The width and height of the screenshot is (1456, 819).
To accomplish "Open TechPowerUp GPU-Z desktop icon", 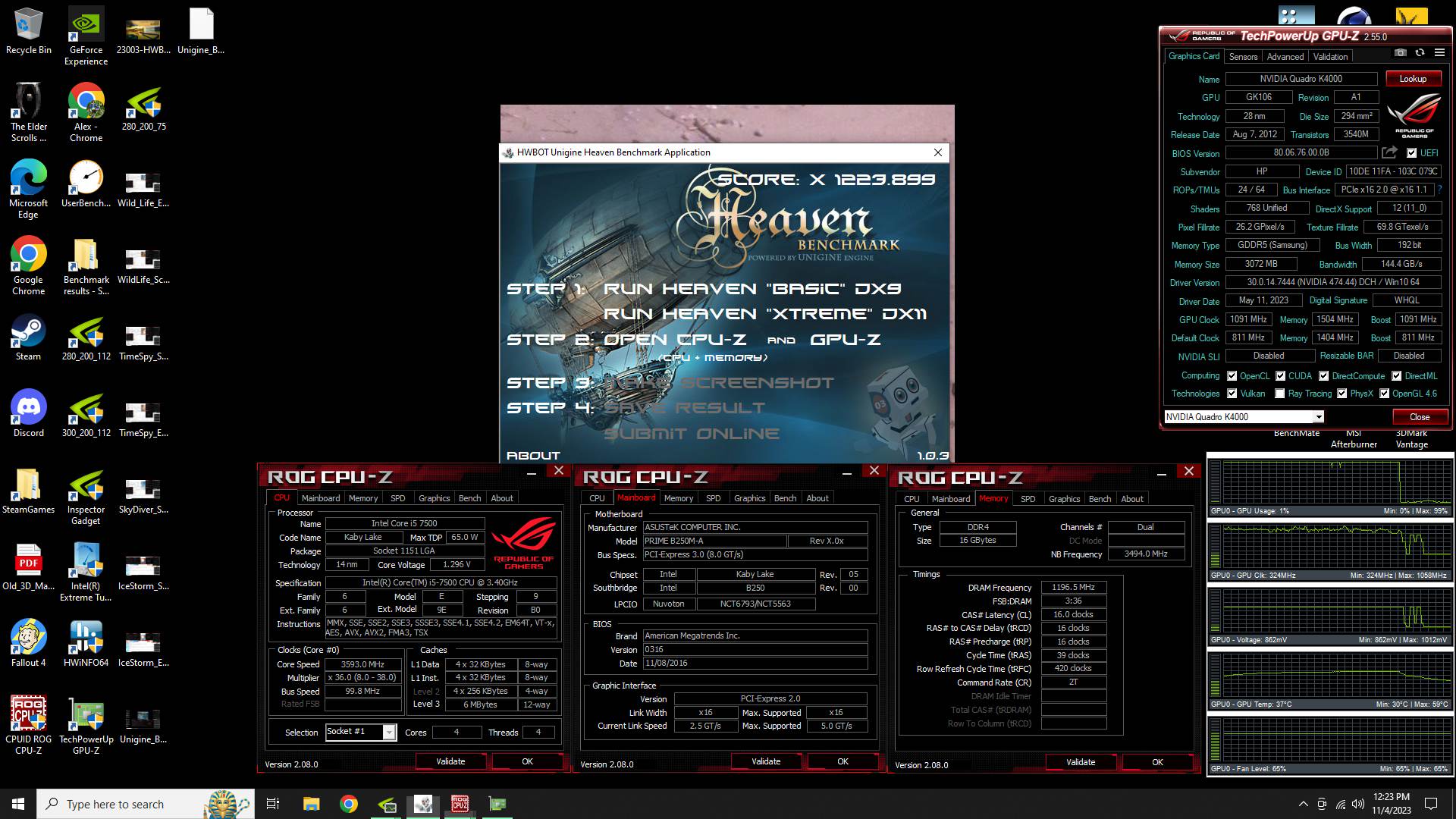I will point(86,726).
